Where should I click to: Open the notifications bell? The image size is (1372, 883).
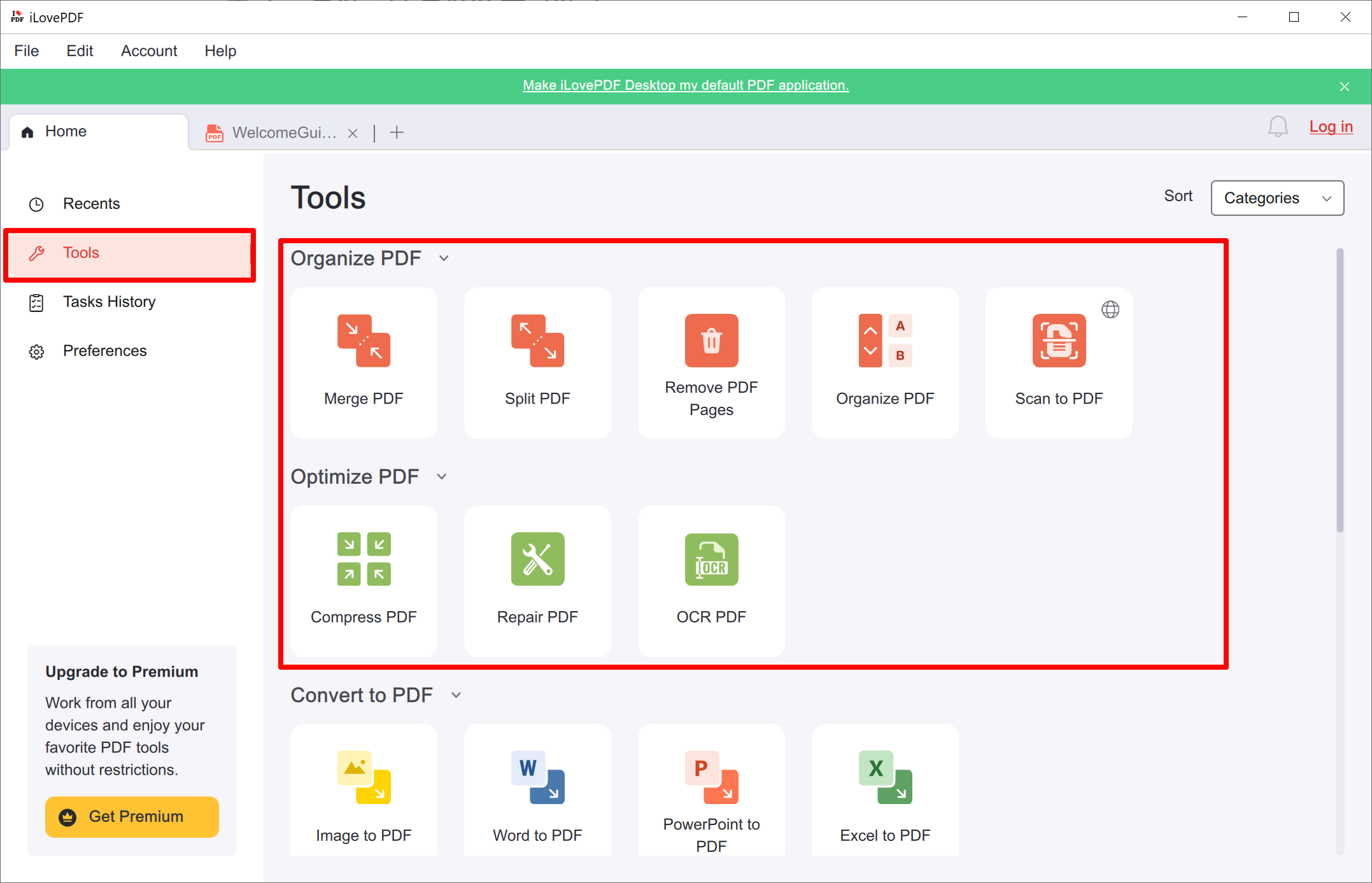click(1278, 127)
